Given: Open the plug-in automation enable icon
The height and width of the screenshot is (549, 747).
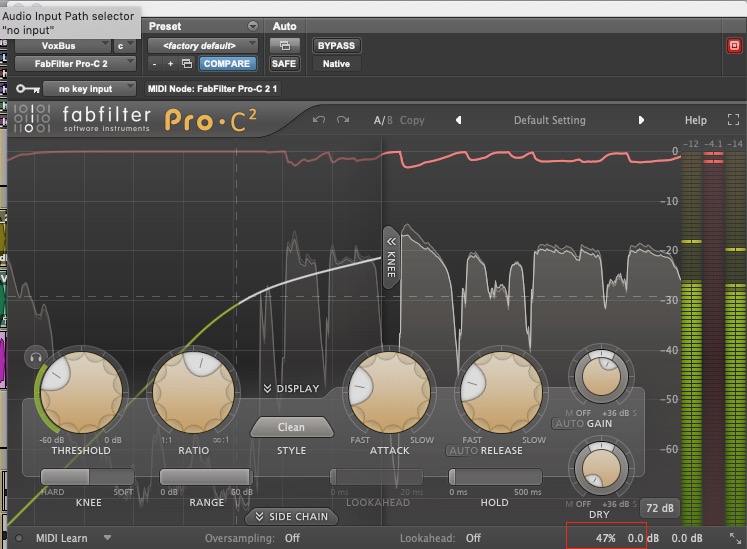Looking at the screenshot, I should 284,46.
